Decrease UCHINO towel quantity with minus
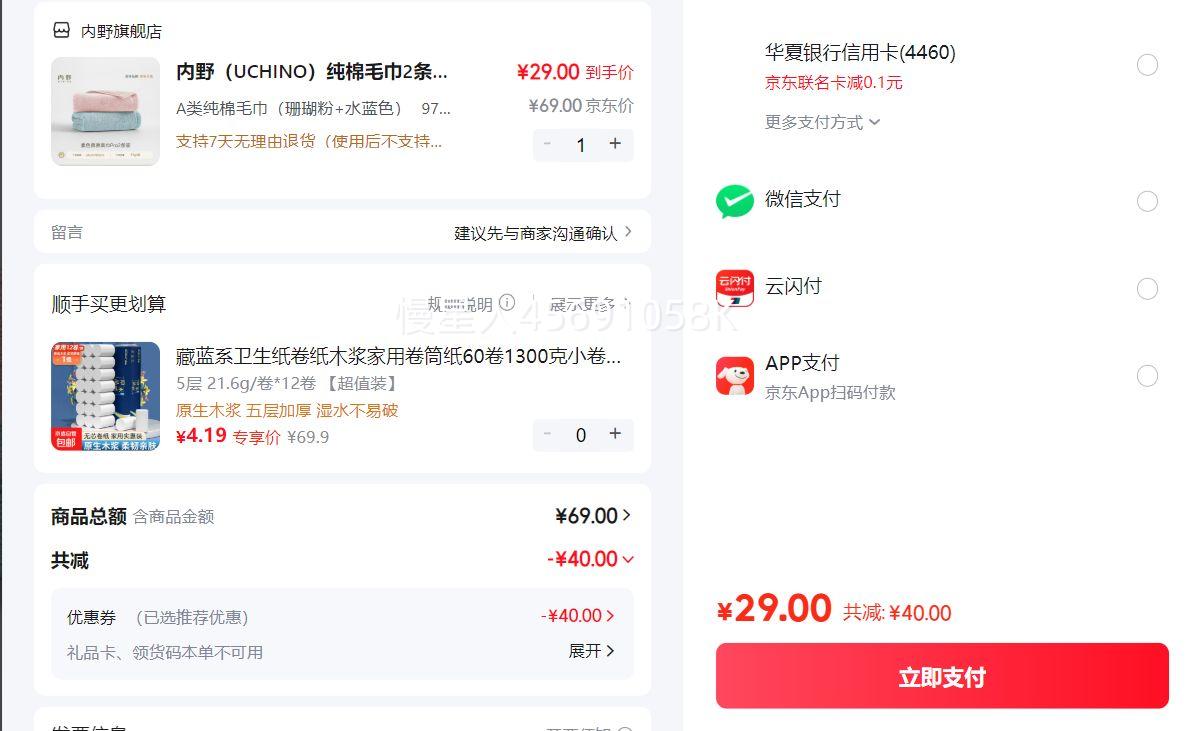Screen dimensions: 1201x731 point(547,144)
